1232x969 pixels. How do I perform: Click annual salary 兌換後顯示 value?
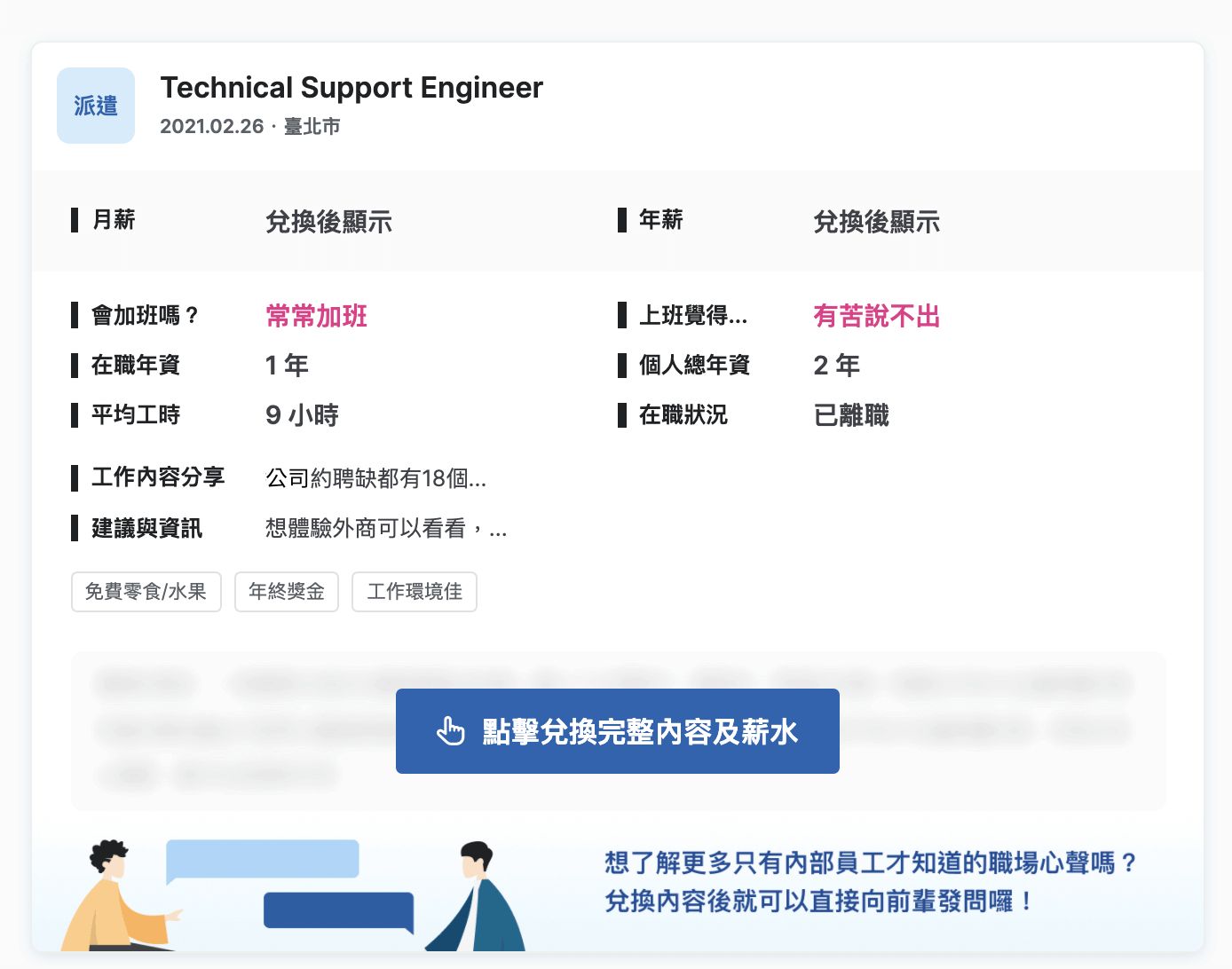(x=877, y=222)
